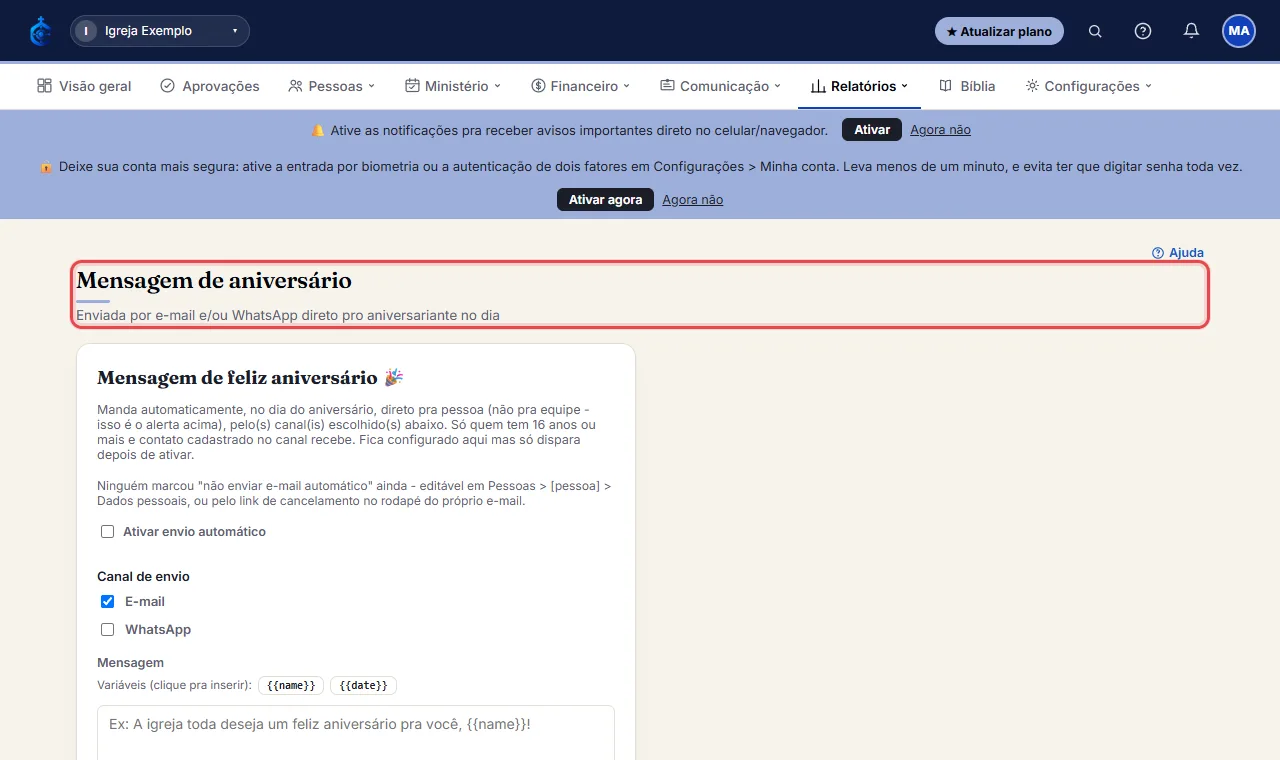
Task: Expand the Financeiro menu
Action: [581, 86]
